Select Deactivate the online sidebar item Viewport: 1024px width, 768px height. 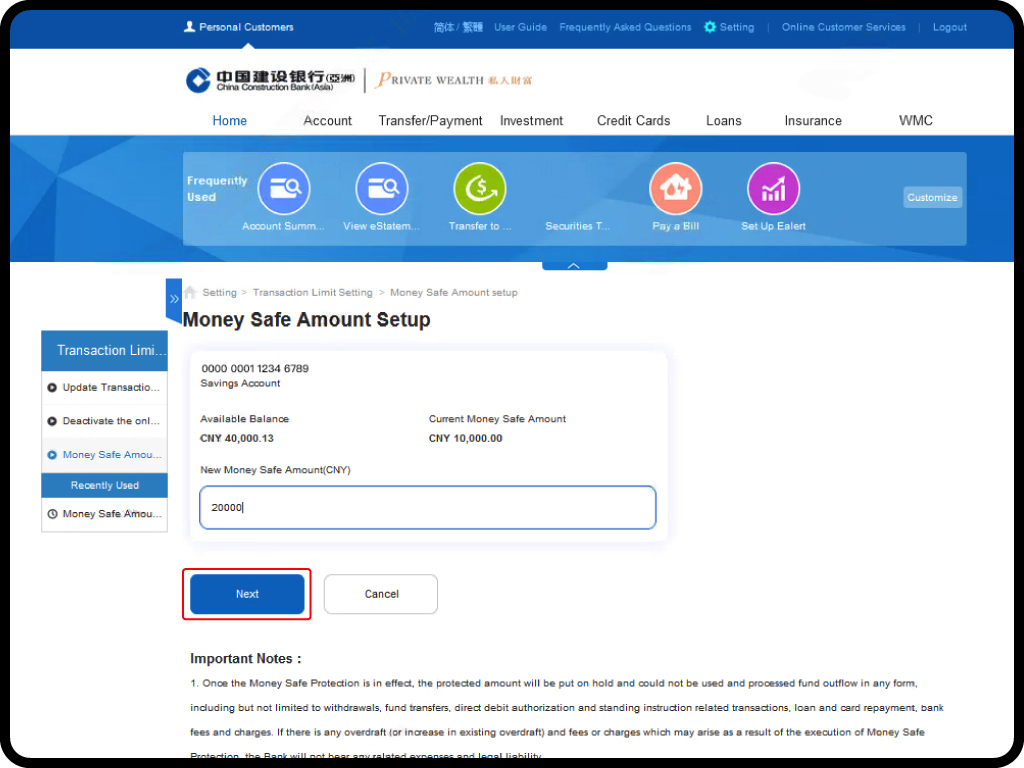pos(104,421)
